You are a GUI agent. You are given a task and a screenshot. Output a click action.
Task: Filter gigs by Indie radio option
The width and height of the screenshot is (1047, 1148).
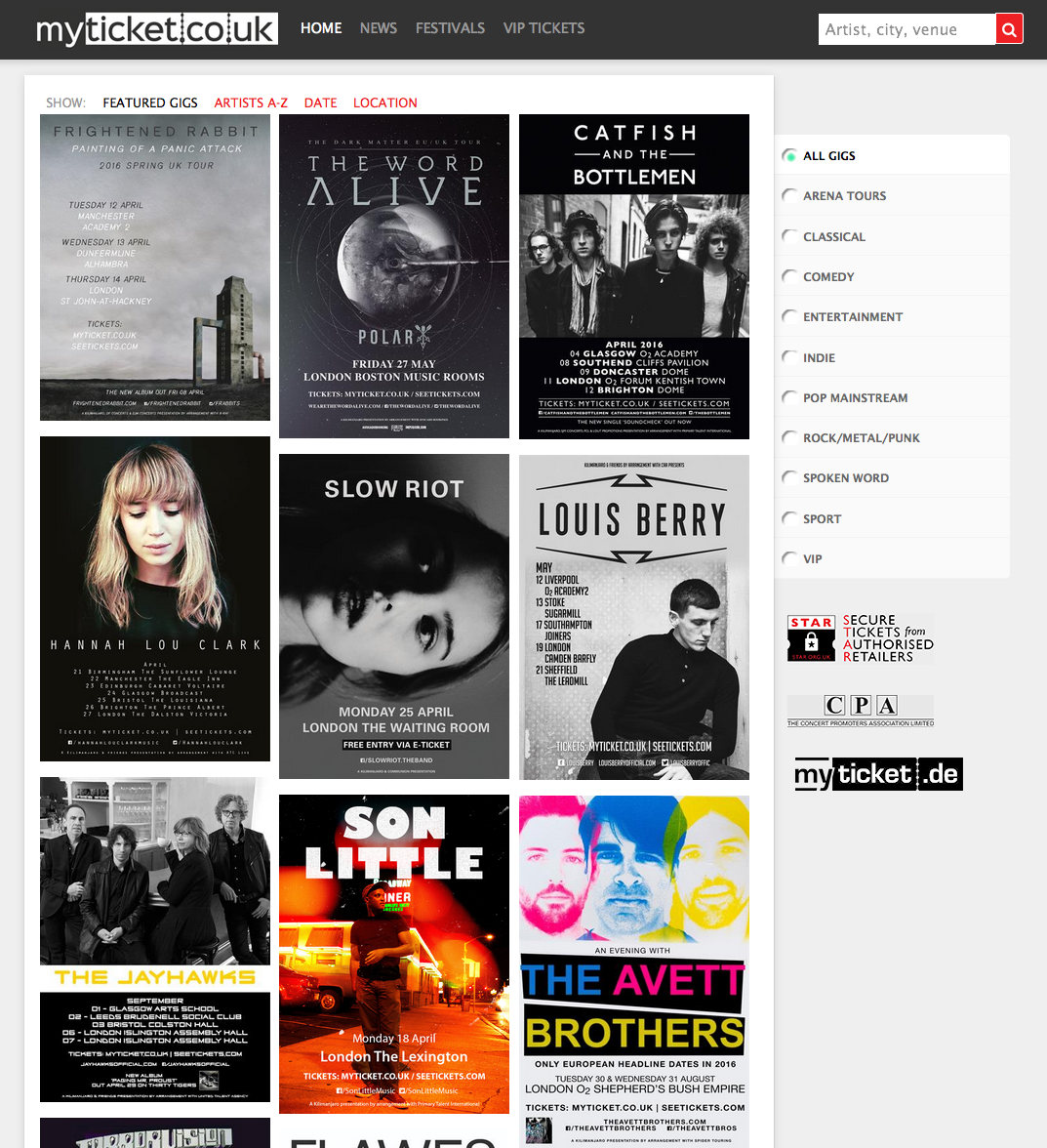[789, 357]
